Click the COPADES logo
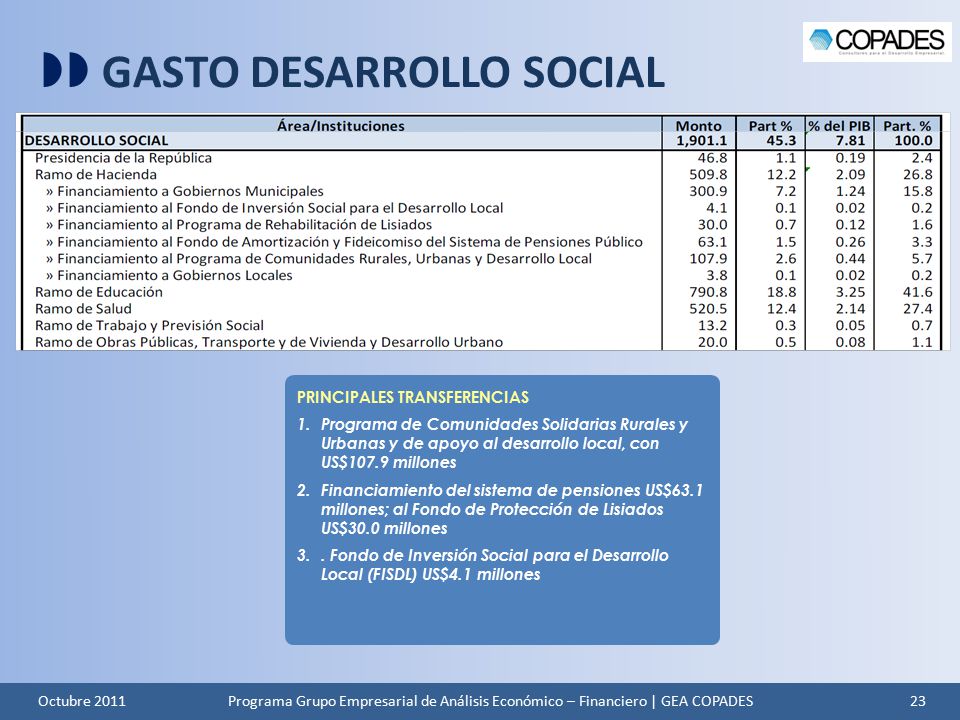The width and height of the screenshot is (960, 720). [877, 42]
